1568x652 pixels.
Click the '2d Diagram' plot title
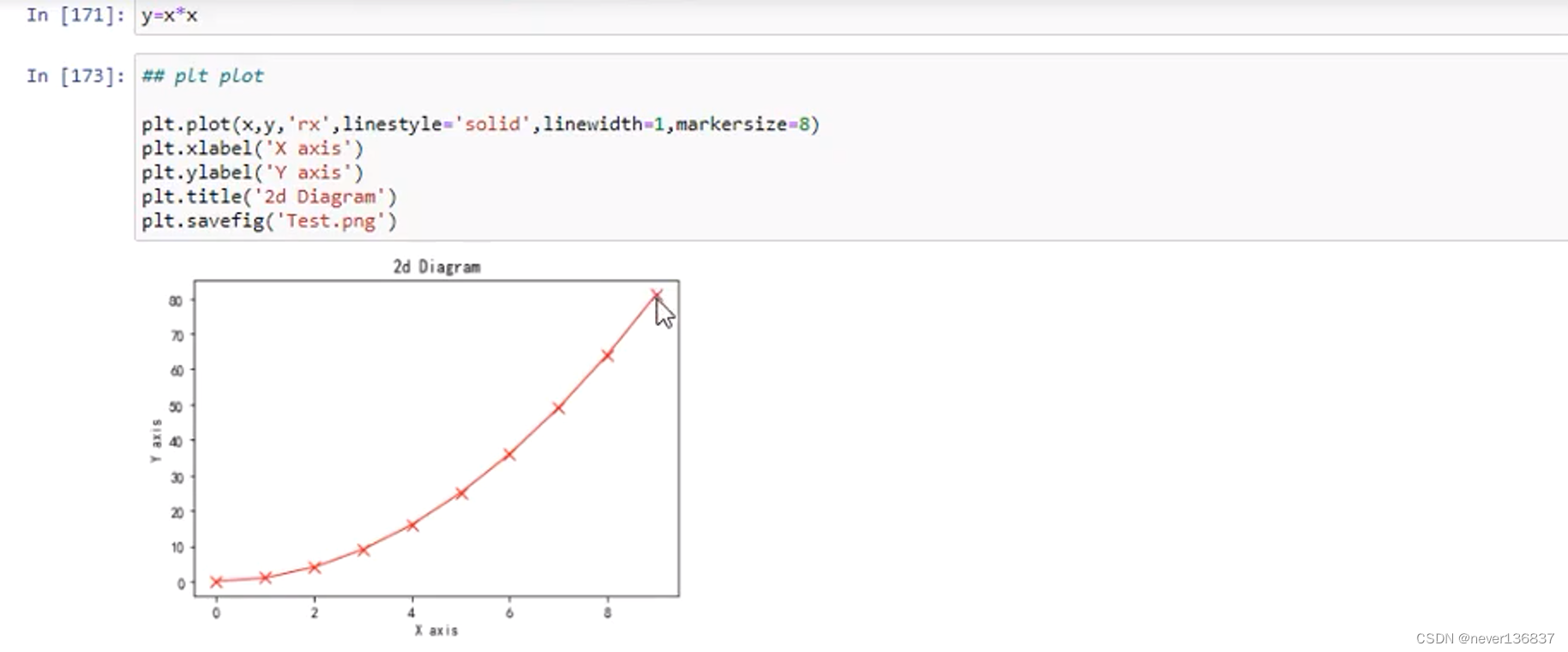[436, 267]
